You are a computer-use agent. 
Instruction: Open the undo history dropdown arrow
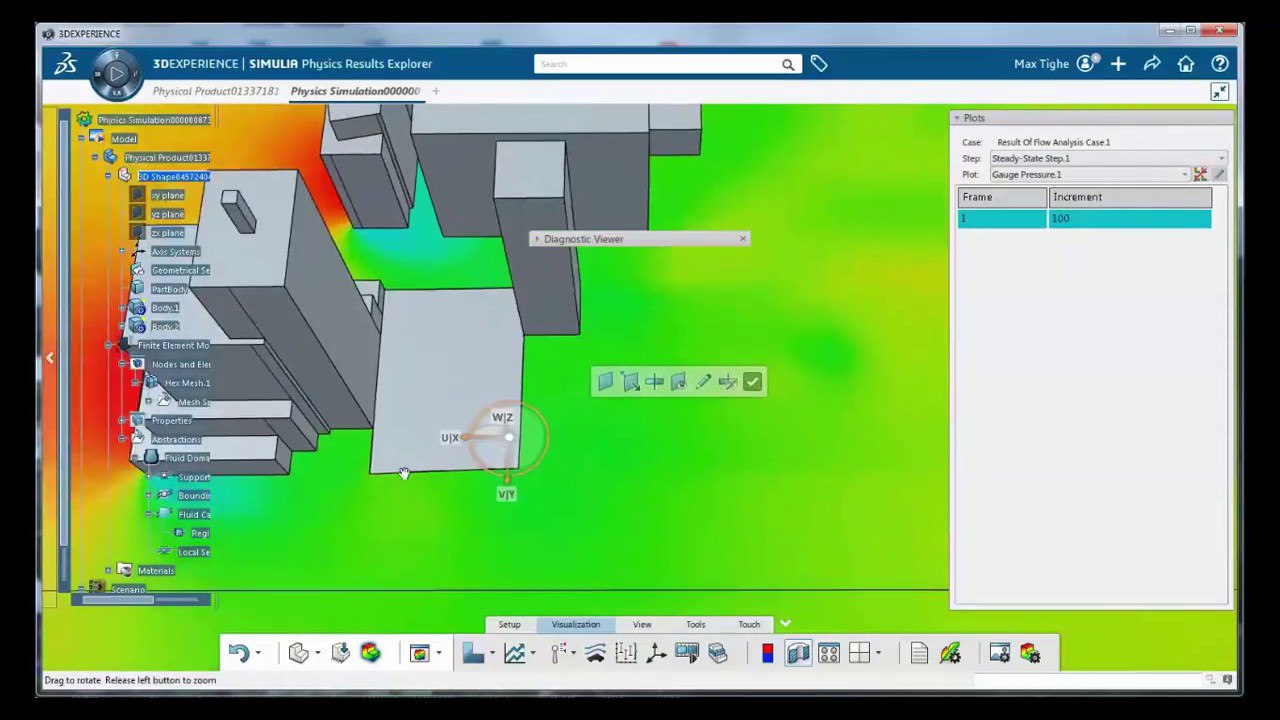258,653
